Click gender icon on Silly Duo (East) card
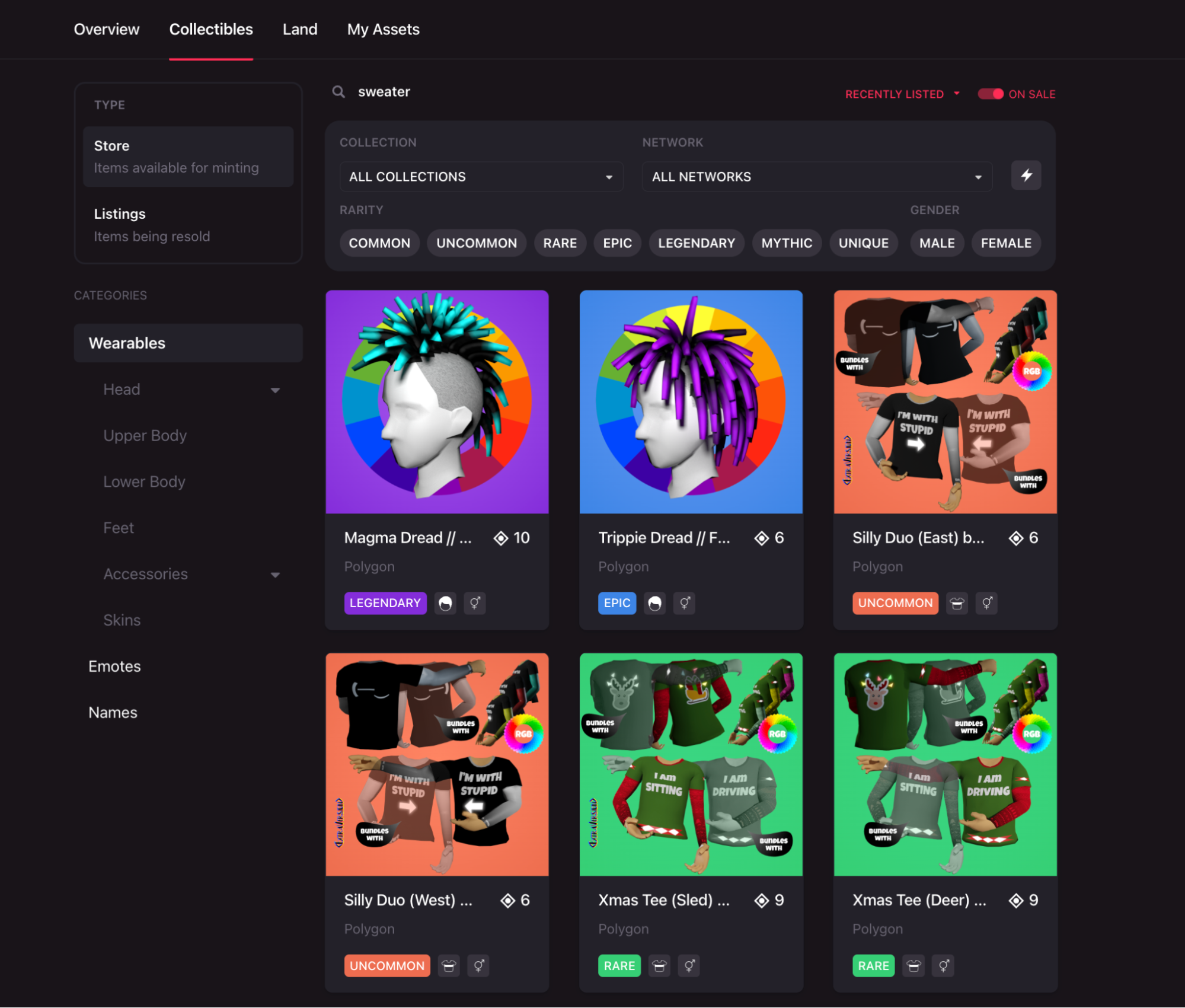The height and width of the screenshot is (1008, 1185). [986, 603]
